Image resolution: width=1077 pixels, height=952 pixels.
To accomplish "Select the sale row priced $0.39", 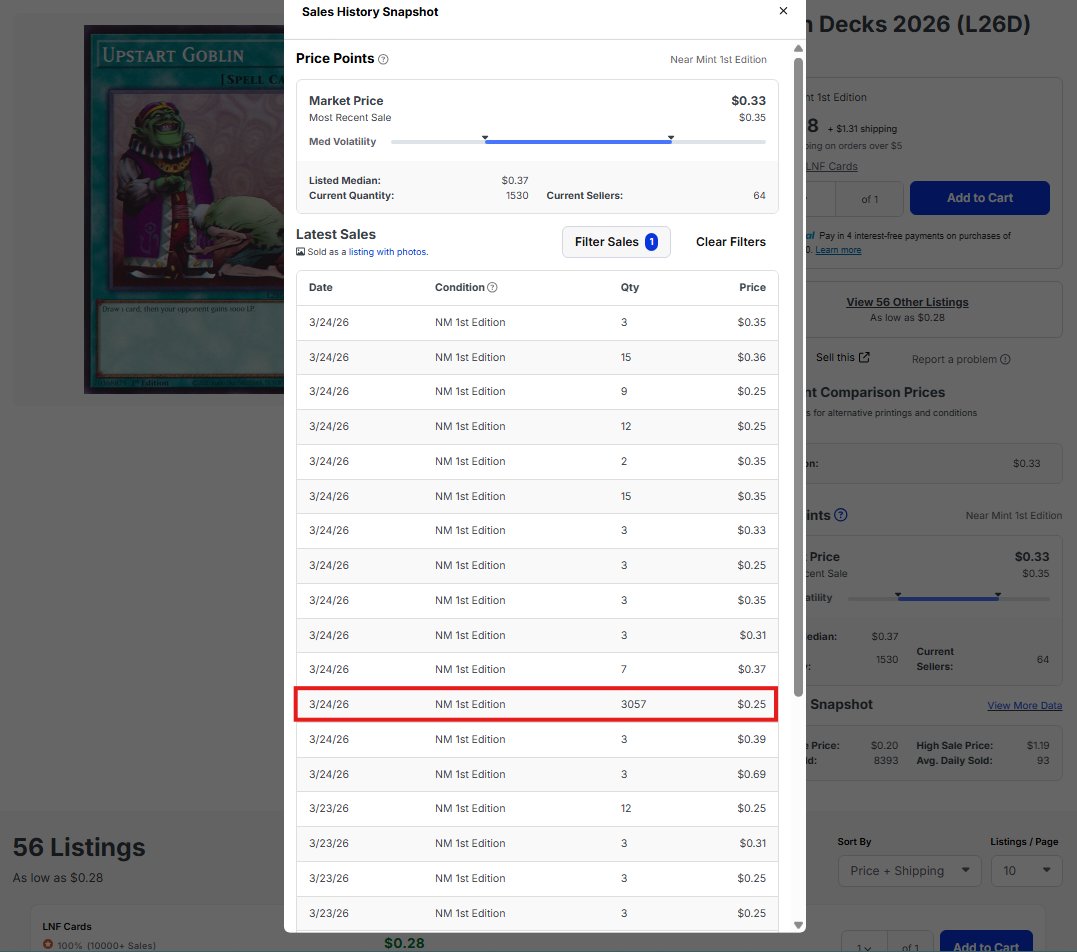I will tap(536, 739).
